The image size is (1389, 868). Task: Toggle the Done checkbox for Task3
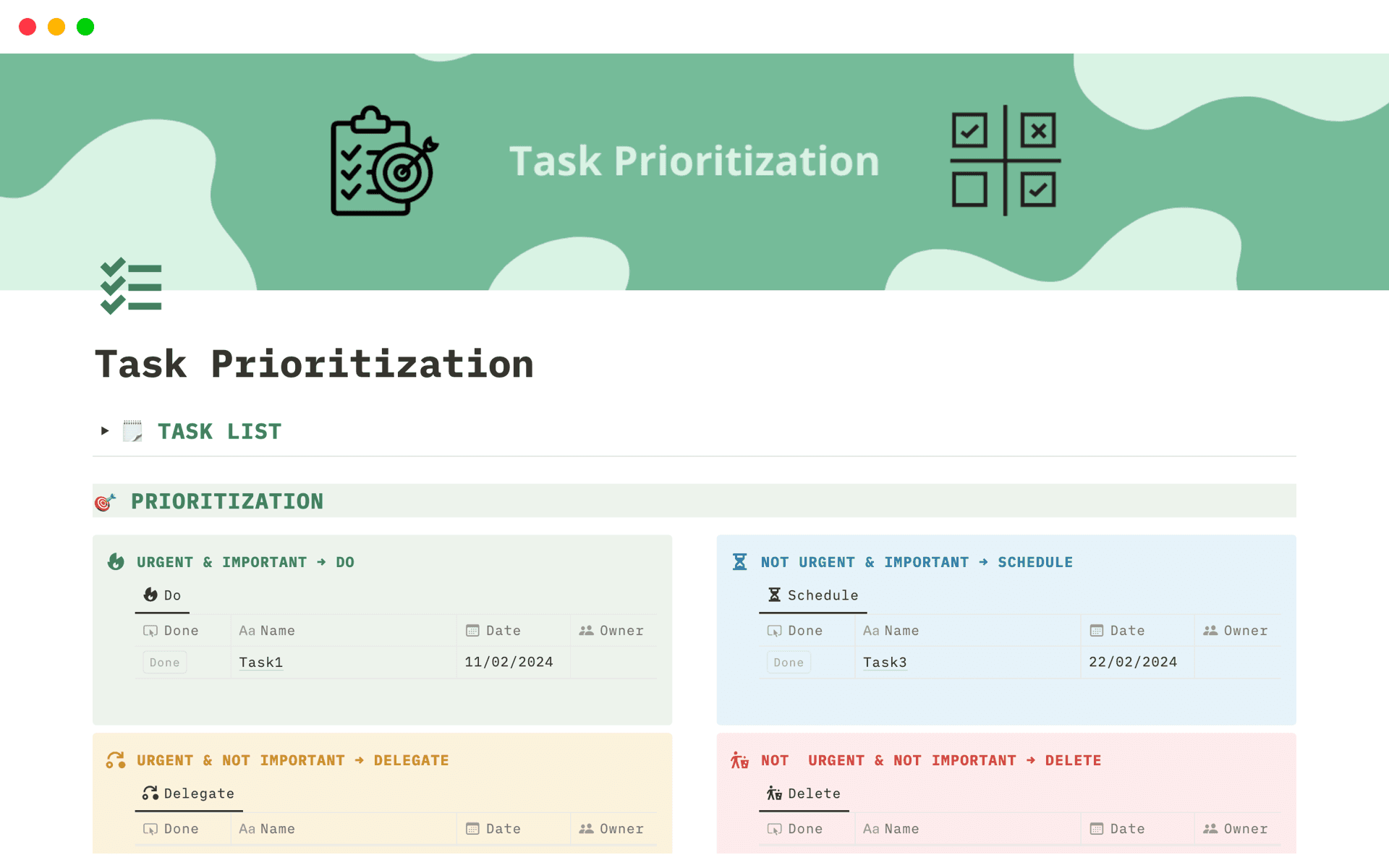(x=788, y=662)
